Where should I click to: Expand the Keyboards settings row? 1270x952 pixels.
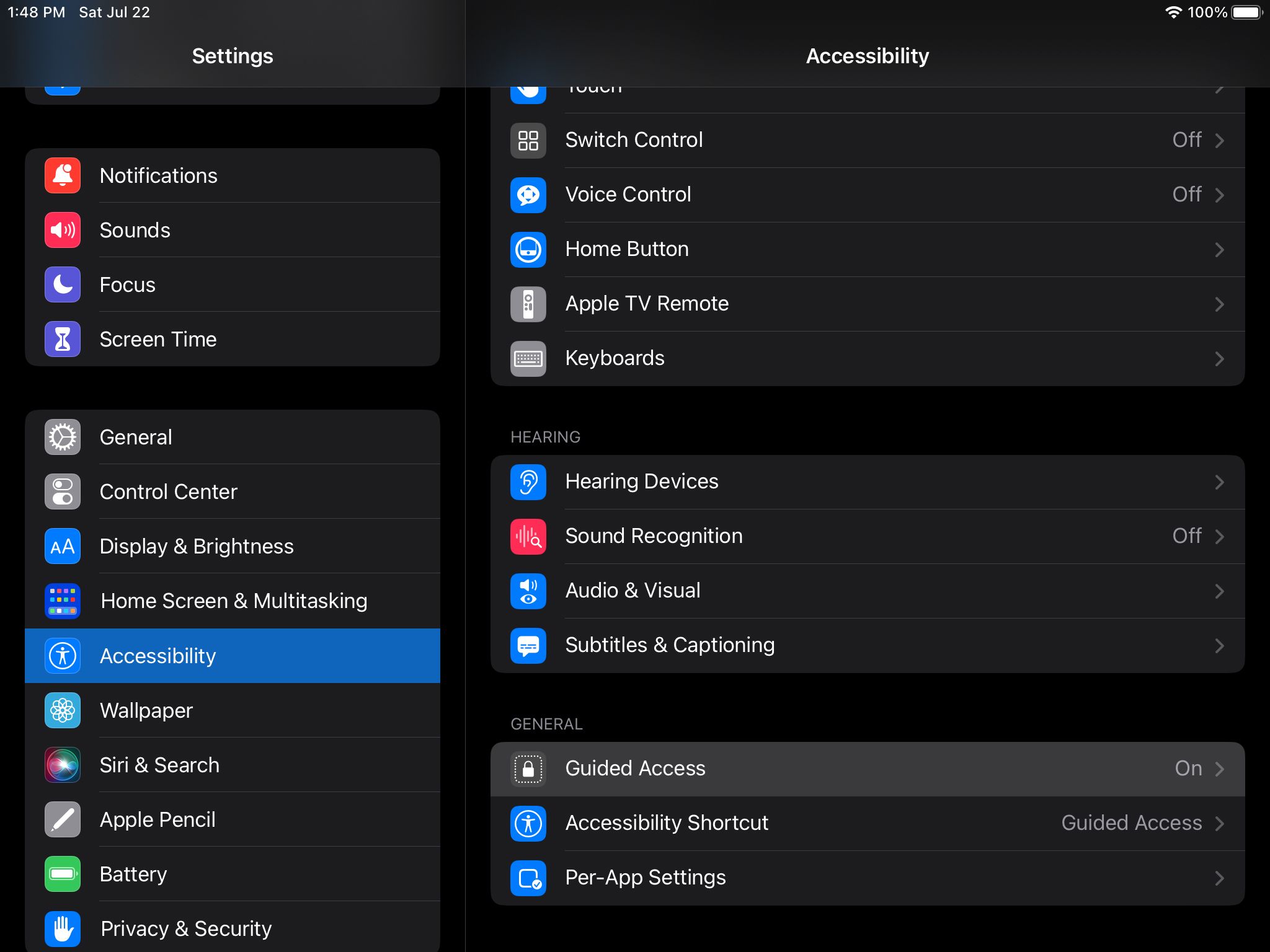point(868,358)
